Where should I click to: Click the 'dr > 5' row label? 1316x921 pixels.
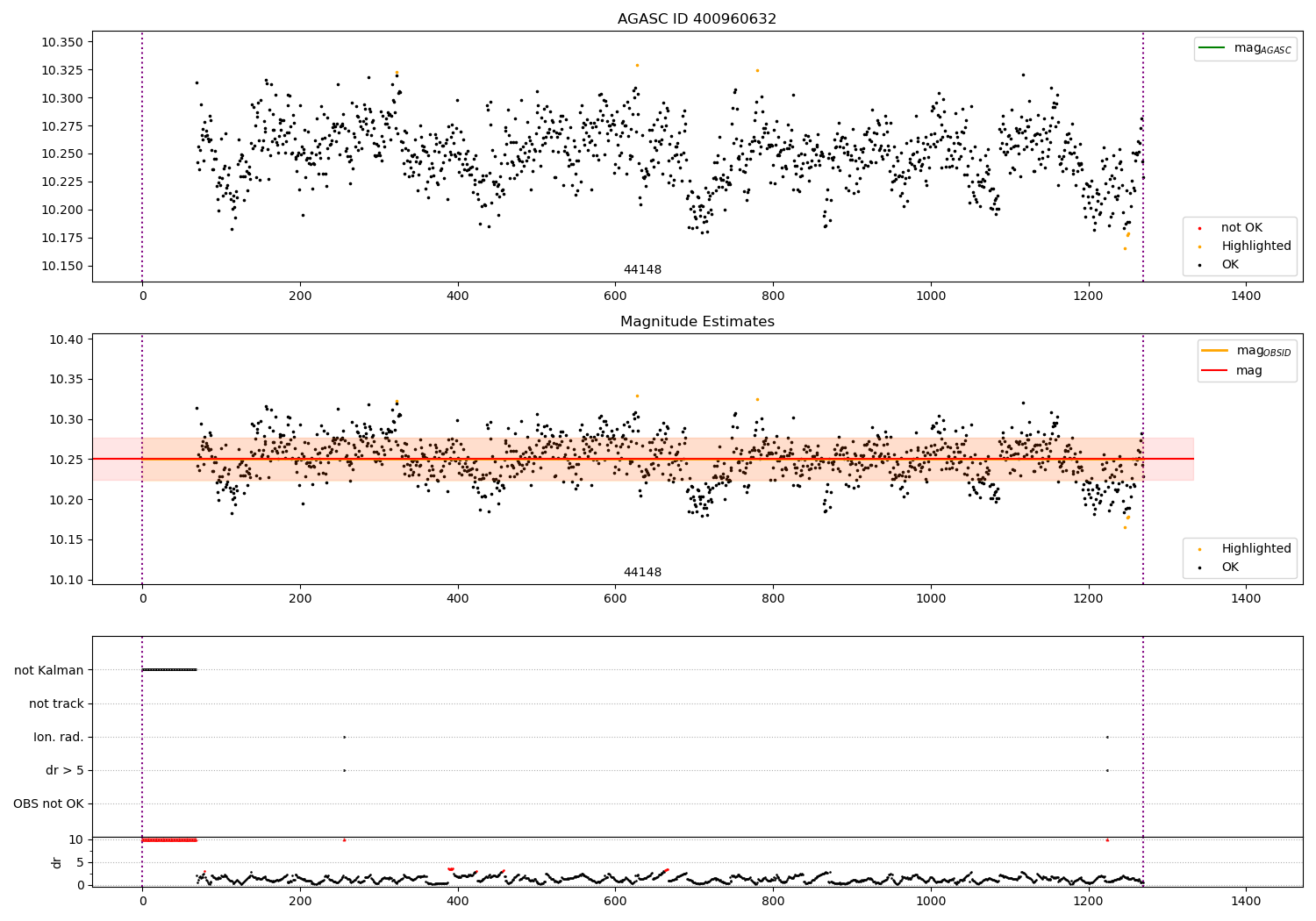coord(65,770)
